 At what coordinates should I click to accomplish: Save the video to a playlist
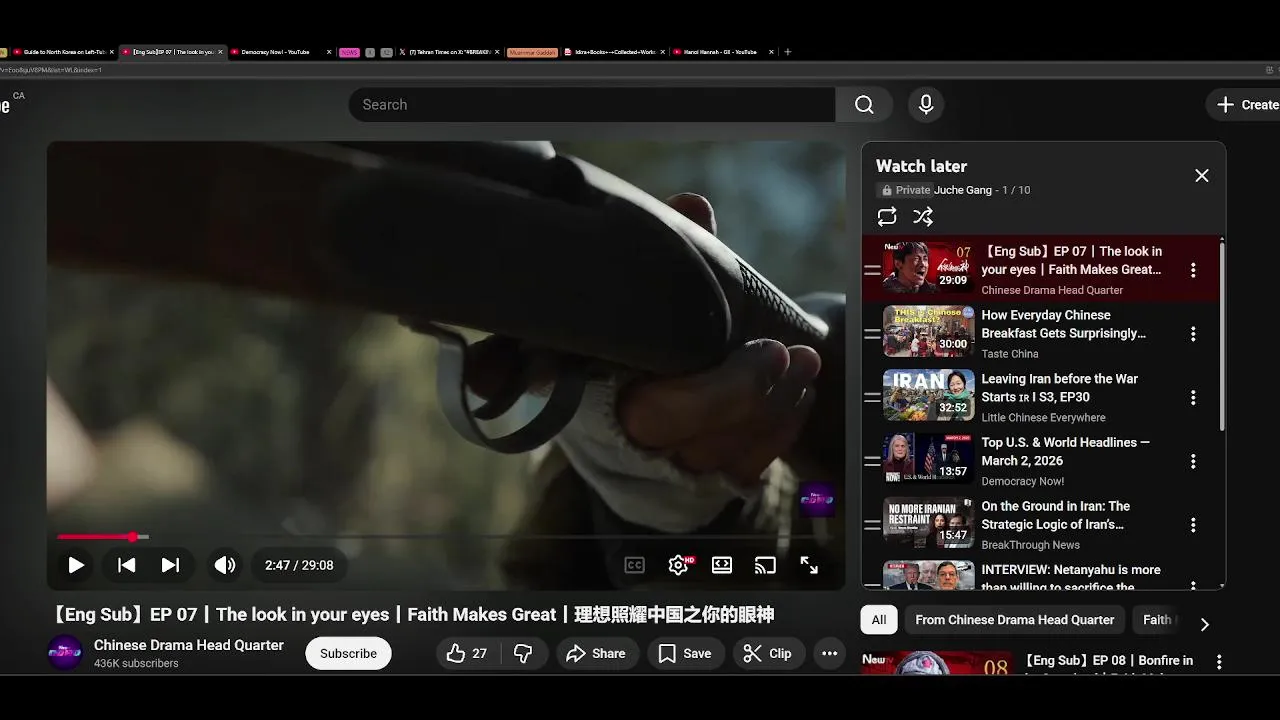(x=685, y=654)
